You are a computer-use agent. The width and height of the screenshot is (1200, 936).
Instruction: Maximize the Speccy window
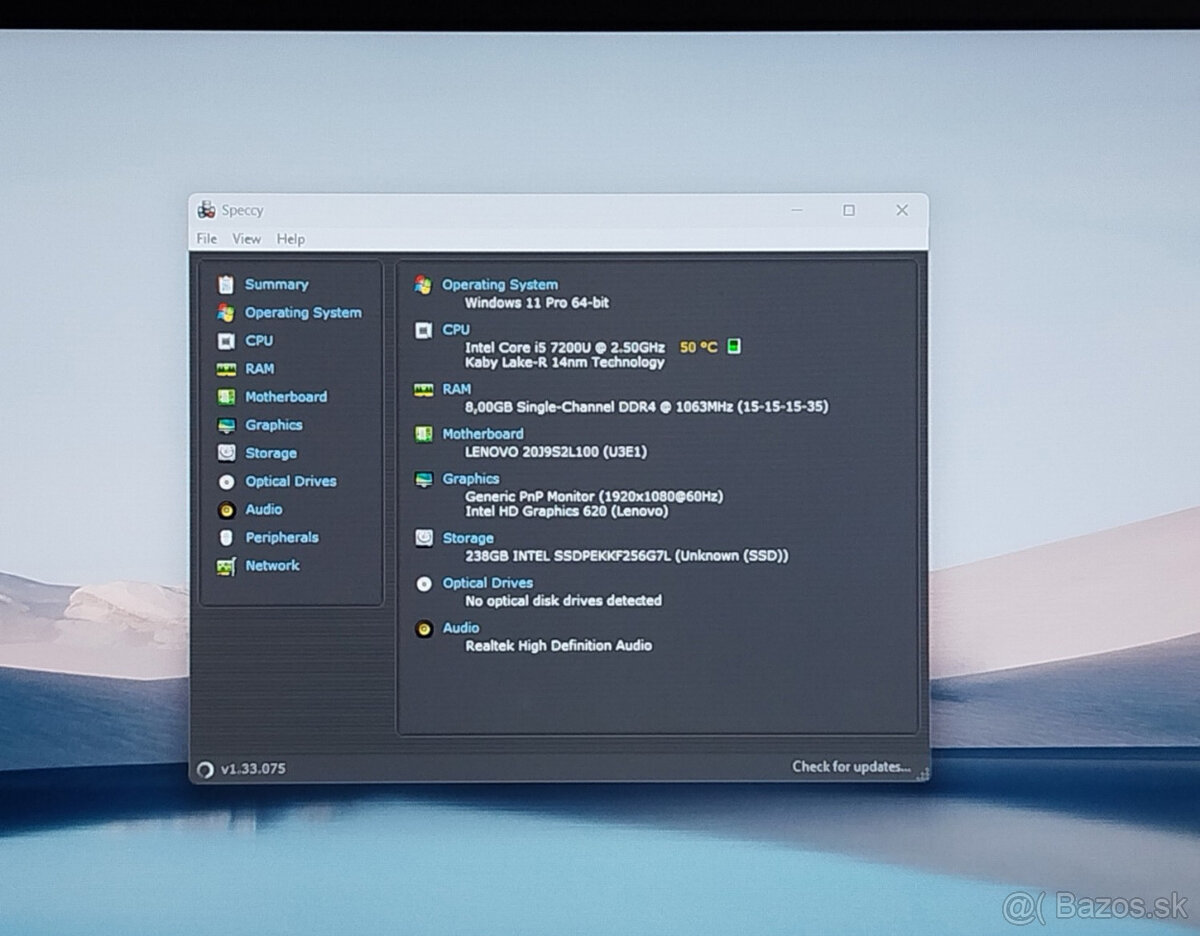849,210
